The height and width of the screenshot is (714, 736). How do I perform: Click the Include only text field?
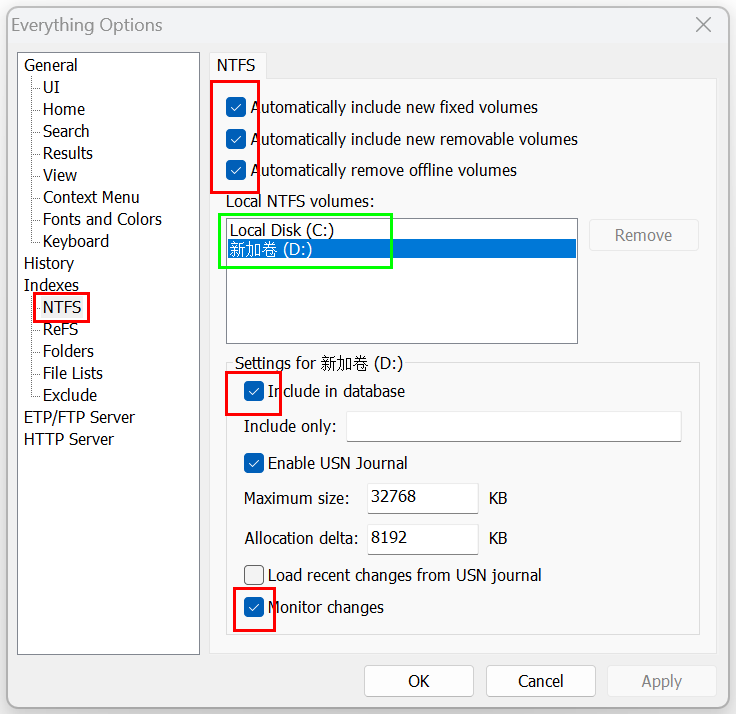(514, 426)
